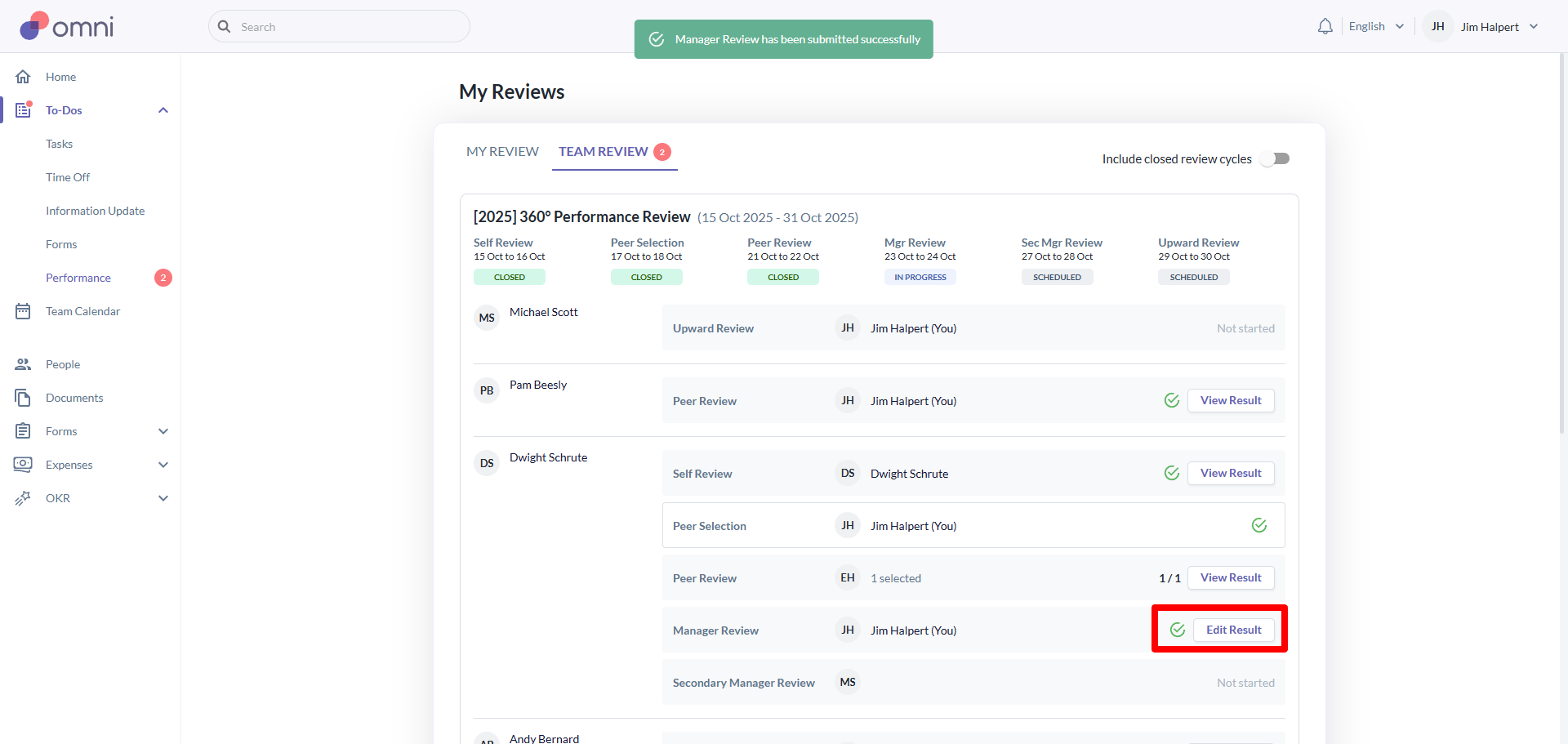
Task: Go to Team Calendar
Action: [82, 311]
